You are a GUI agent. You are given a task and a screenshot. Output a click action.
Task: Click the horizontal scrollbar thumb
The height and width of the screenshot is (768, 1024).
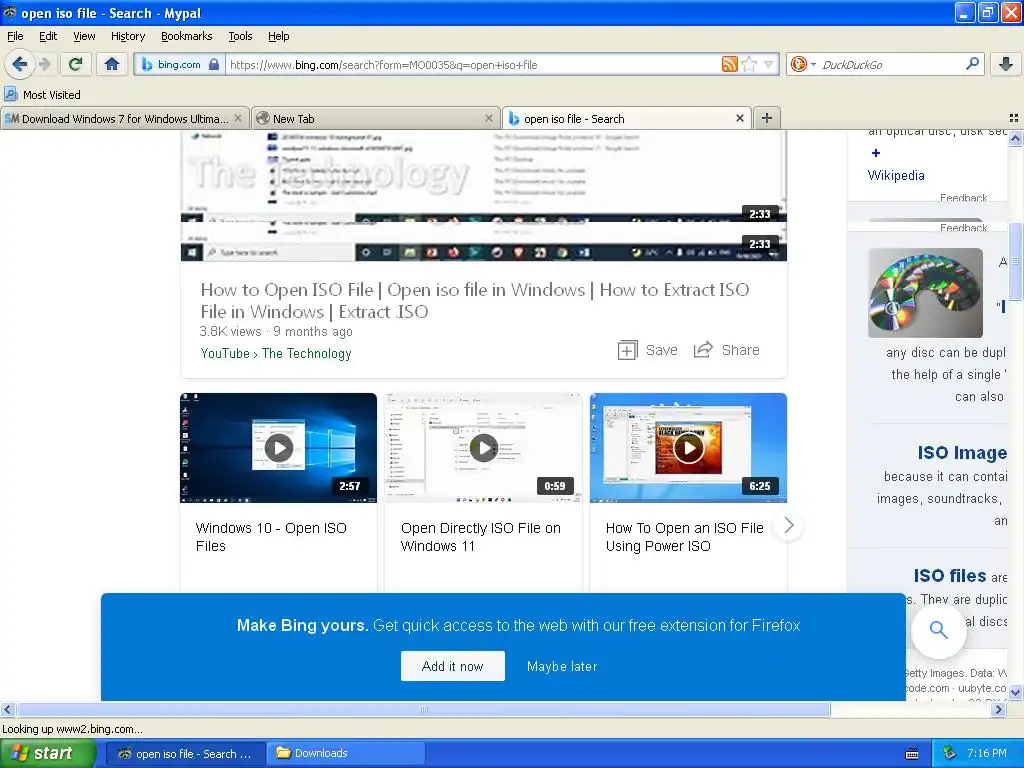click(423, 709)
